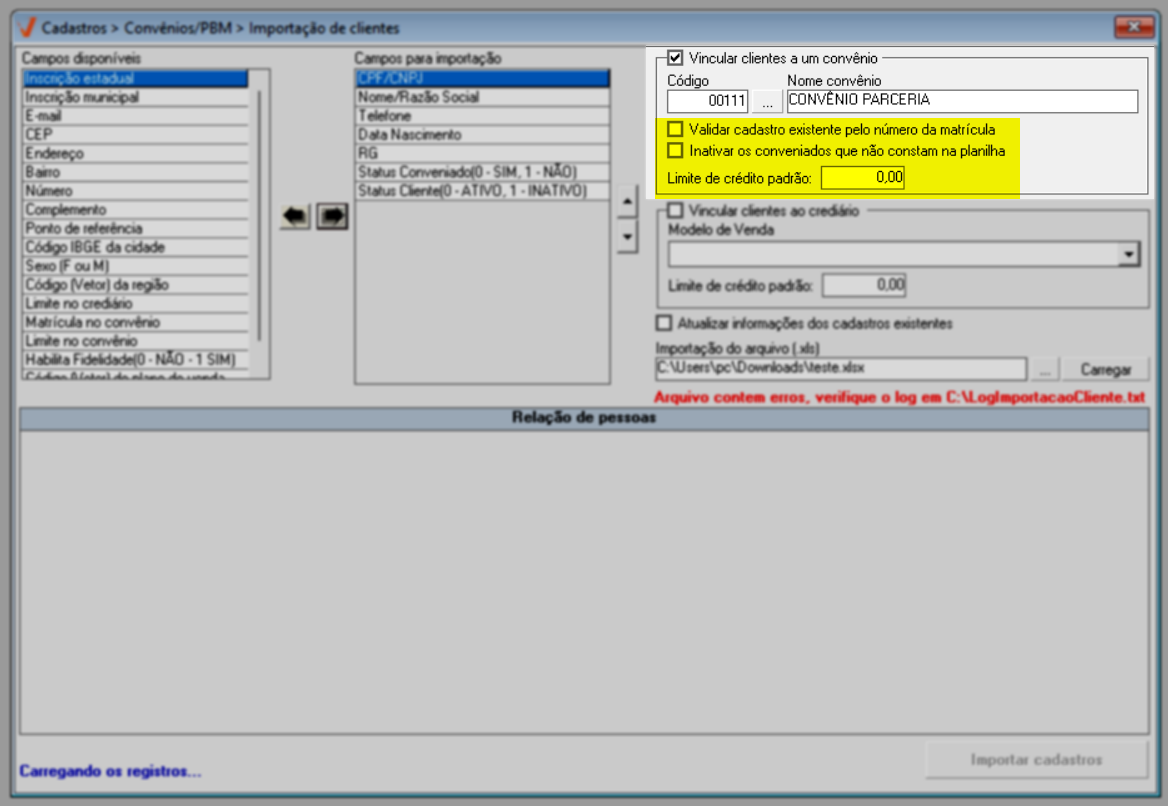1168x806 pixels.
Task: Select Telefone in import fields
Action: (x=482, y=115)
